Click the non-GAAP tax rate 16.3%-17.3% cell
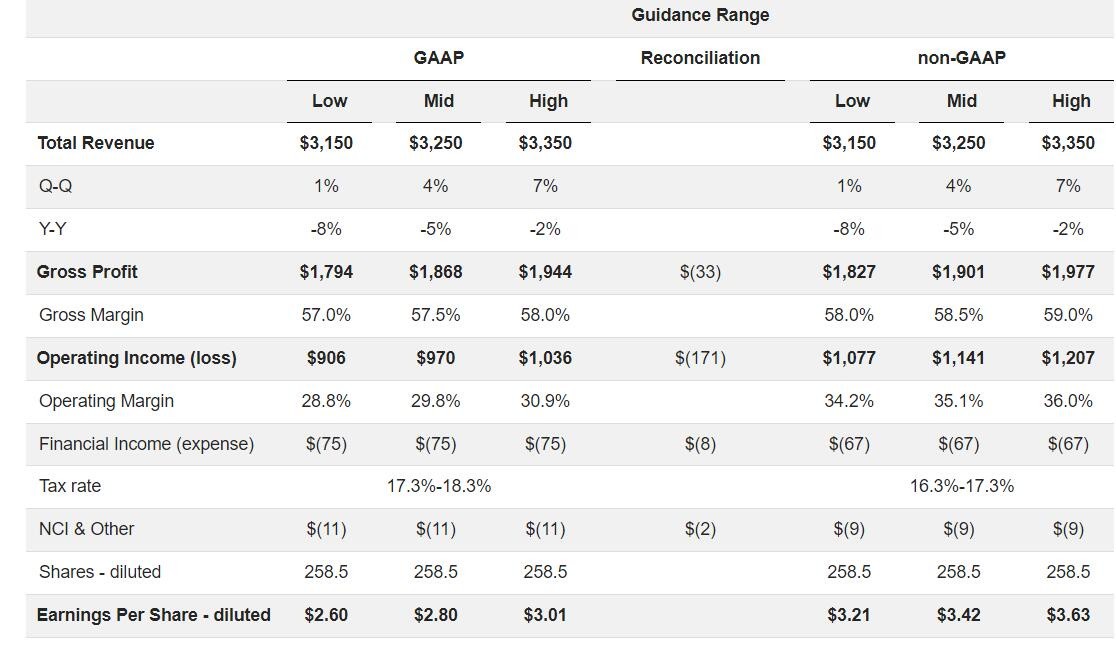 (x=962, y=486)
